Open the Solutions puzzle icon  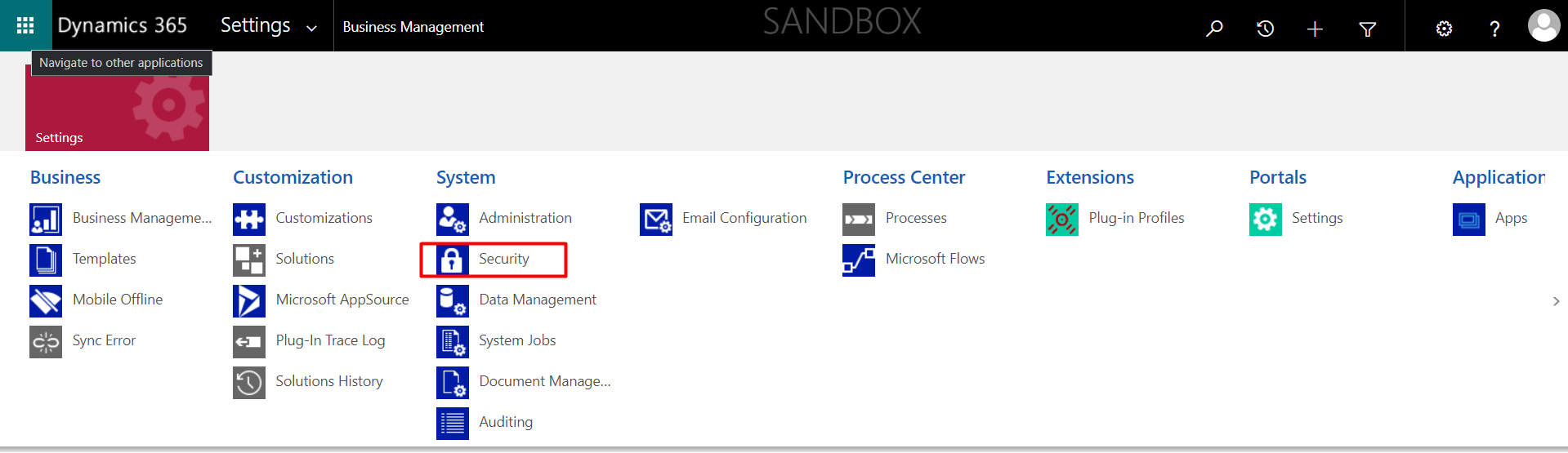click(x=249, y=260)
